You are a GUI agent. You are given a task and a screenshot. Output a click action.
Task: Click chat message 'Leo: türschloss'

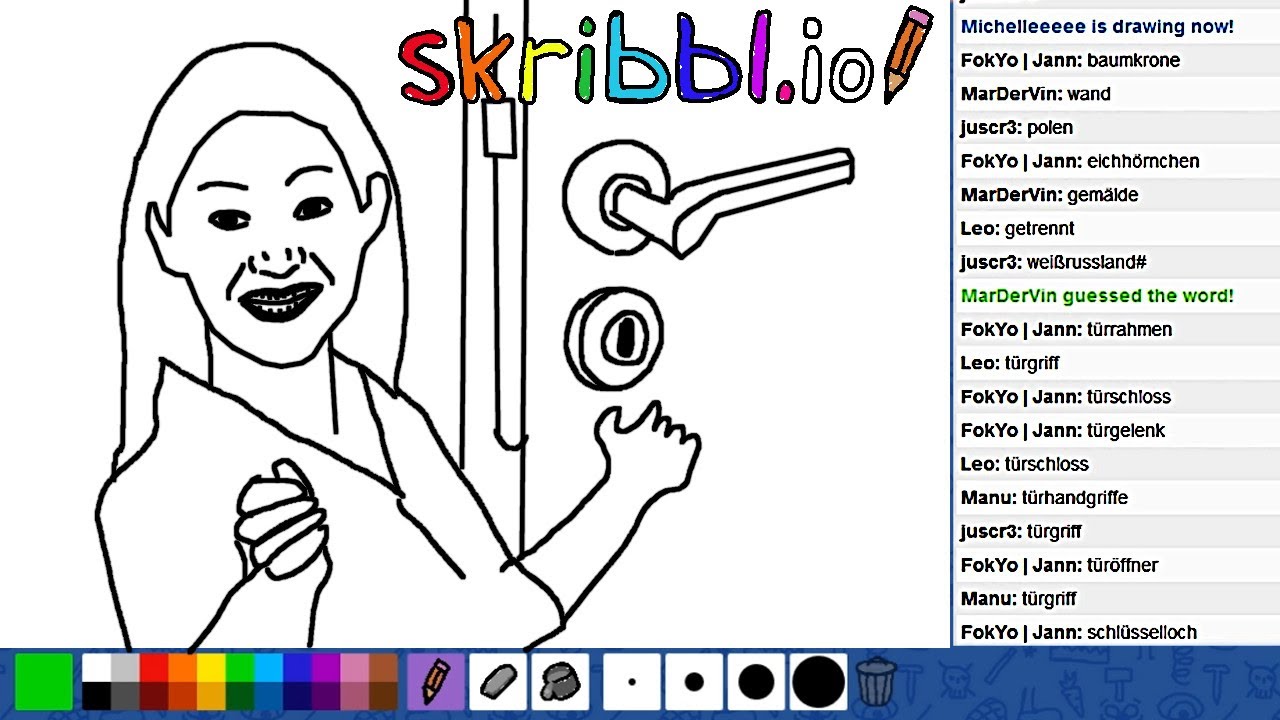(1024, 464)
